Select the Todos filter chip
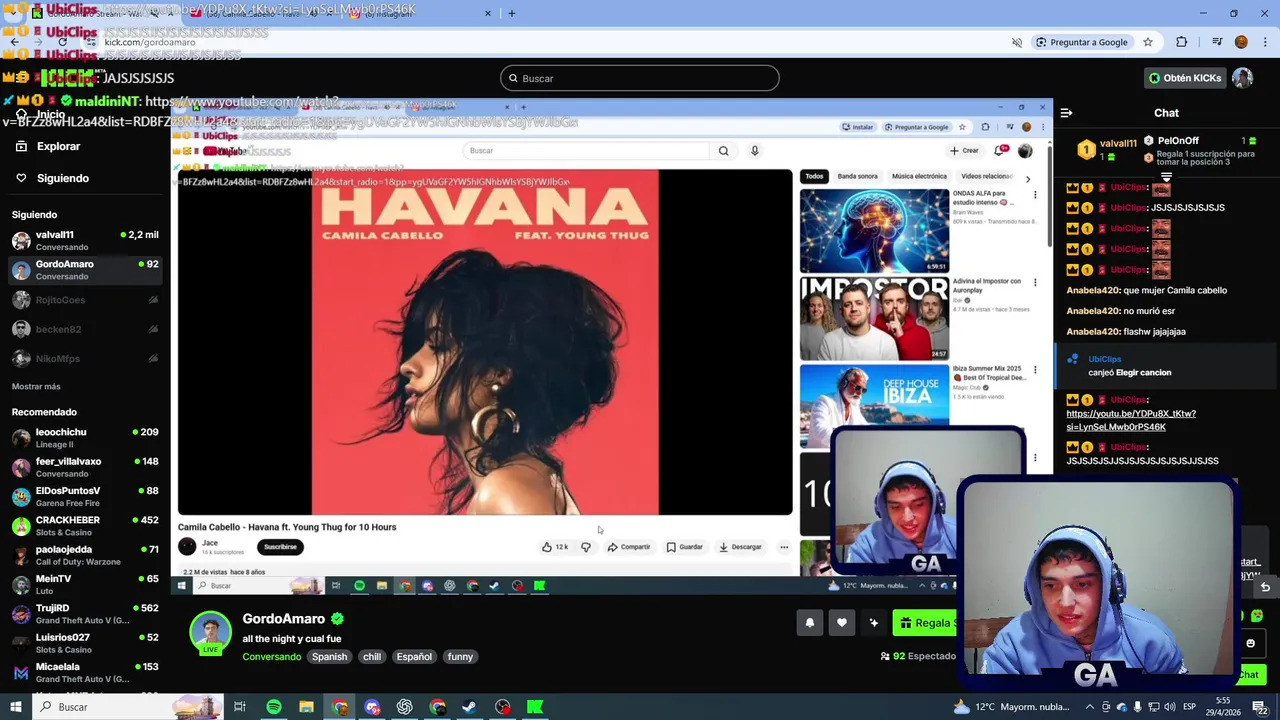 [x=814, y=176]
